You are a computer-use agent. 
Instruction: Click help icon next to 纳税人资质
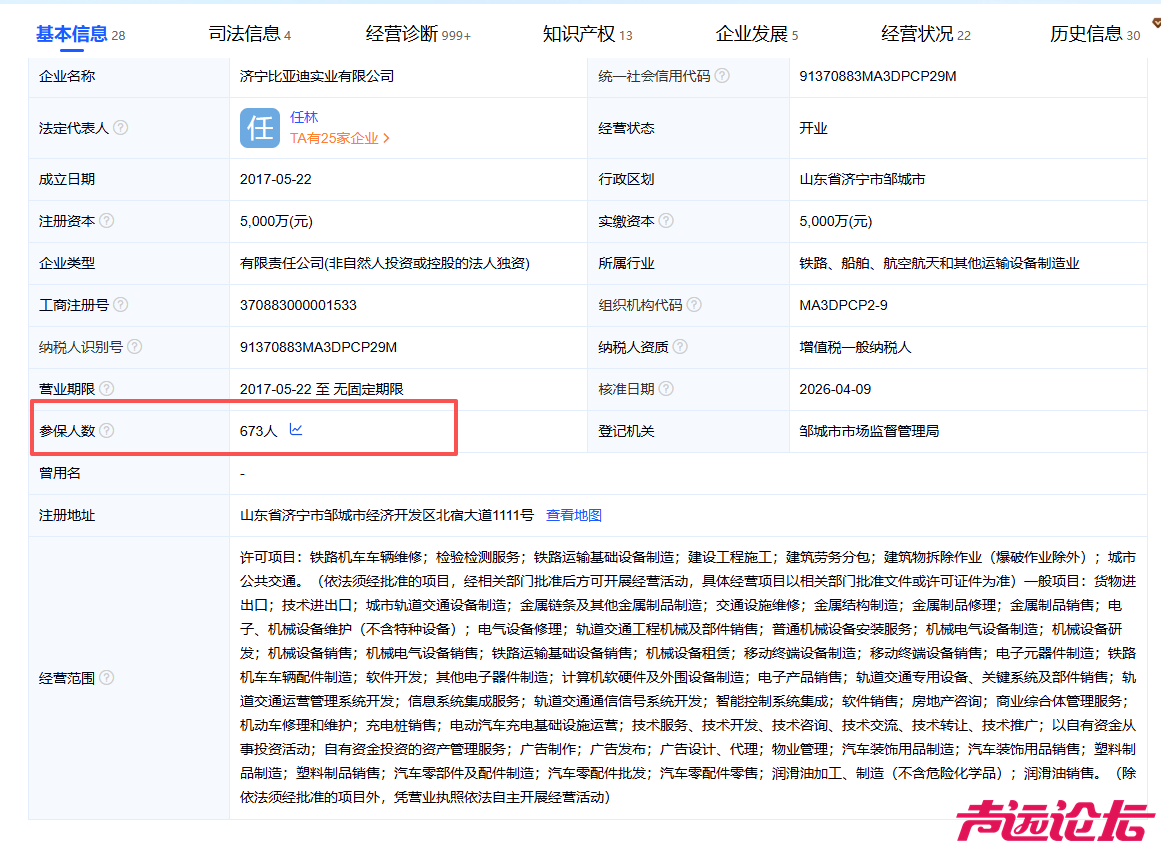click(x=680, y=347)
